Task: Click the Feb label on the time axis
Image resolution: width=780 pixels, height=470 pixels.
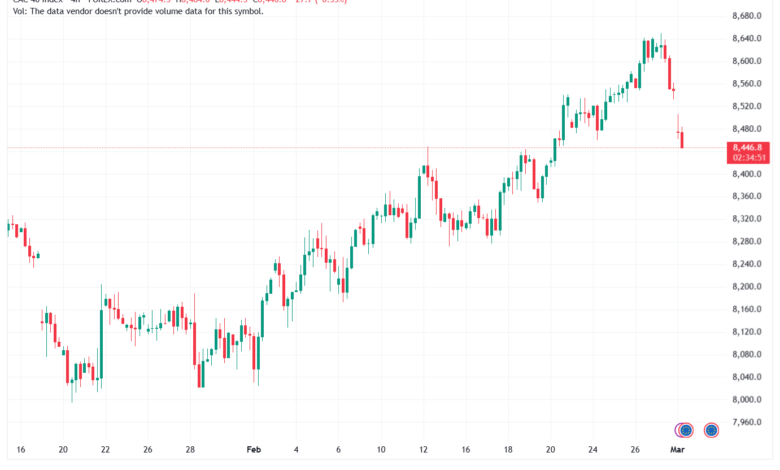Action: pyautogui.click(x=254, y=450)
